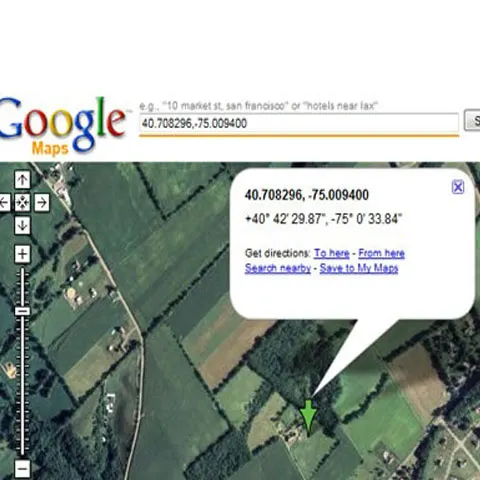Pan the map up with the arrow

(x=22, y=180)
